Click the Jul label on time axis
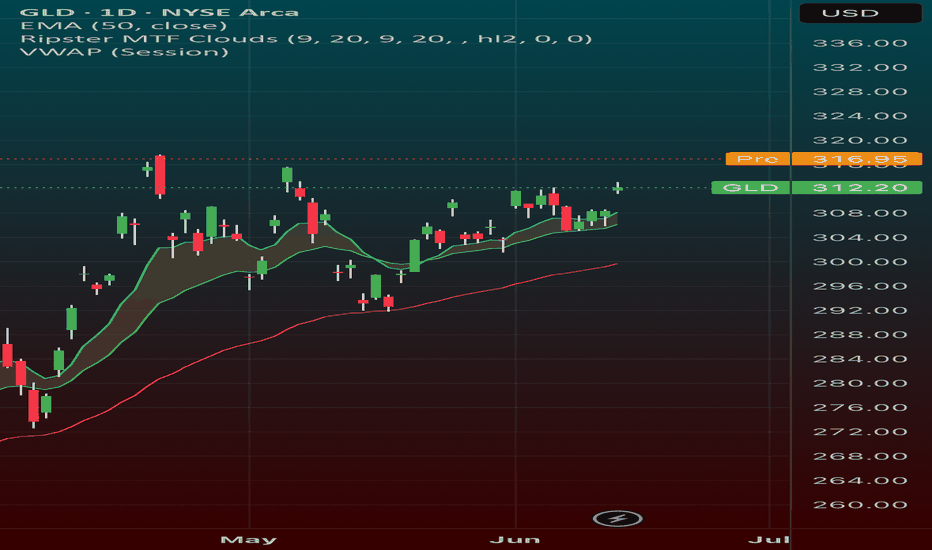 (769, 540)
